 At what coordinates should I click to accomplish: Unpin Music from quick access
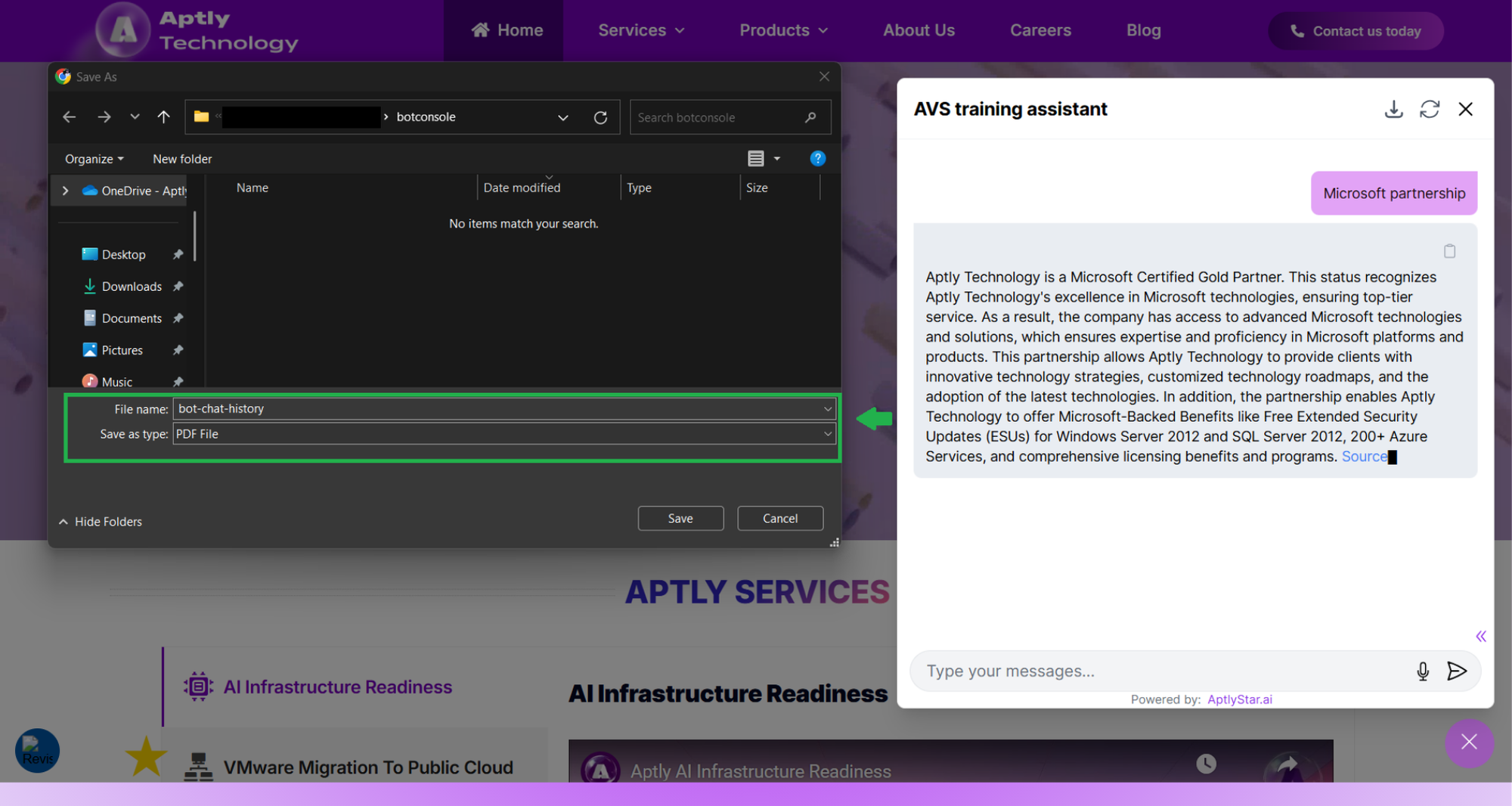(x=178, y=381)
